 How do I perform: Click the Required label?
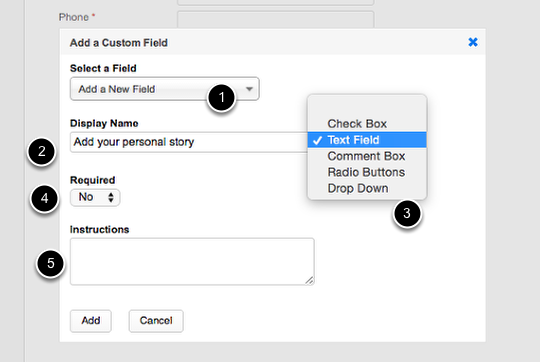[93, 180]
